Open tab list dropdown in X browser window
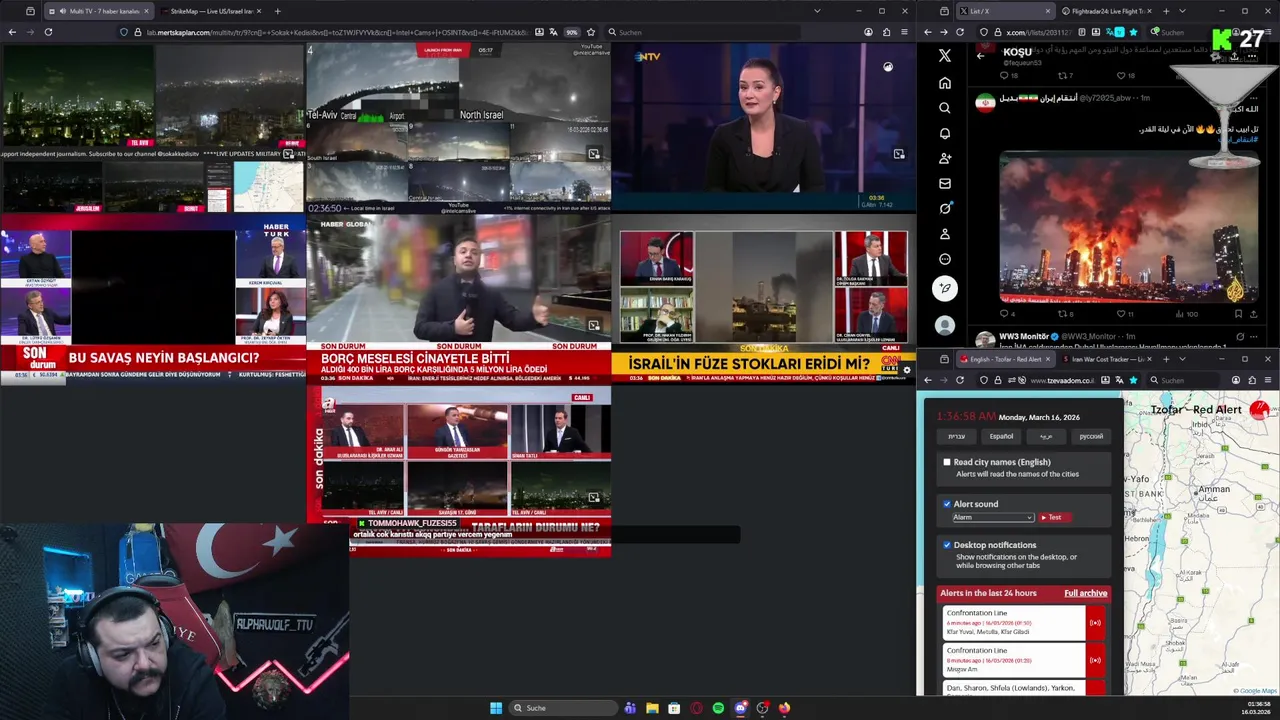Screen dimensions: 1280x720 click(x=1182, y=11)
